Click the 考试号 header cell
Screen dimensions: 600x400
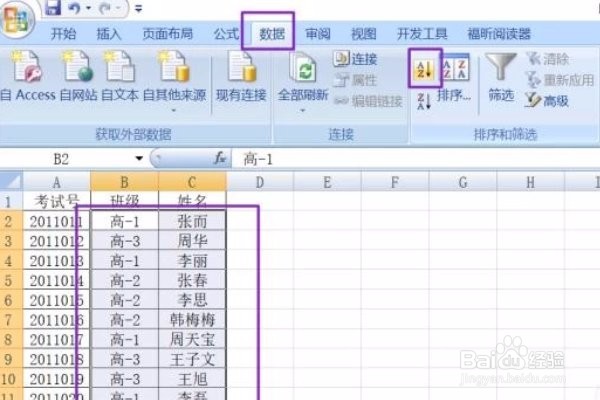pyautogui.click(x=57, y=201)
